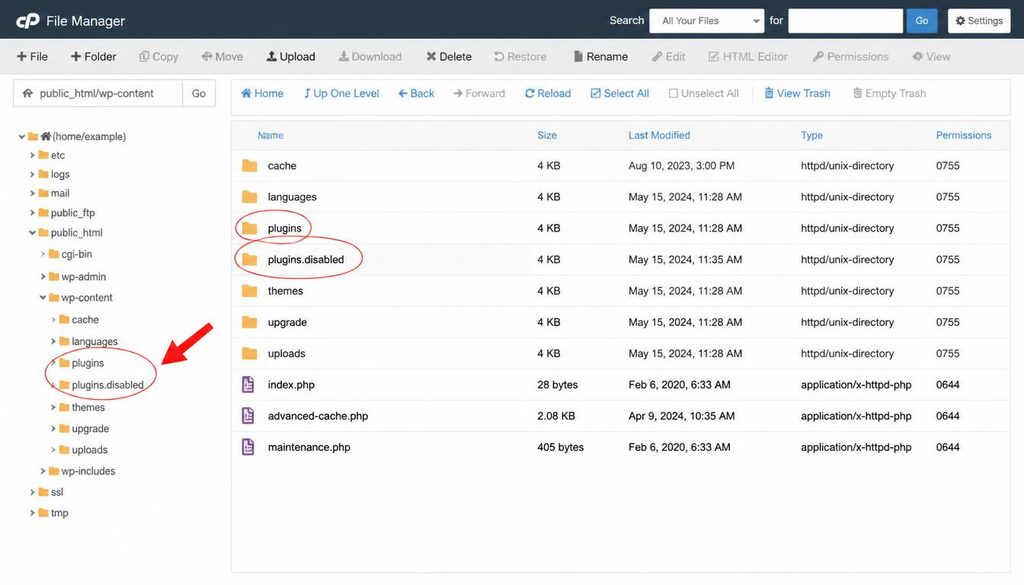1024x585 pixels.
Task: Click the upgrade folder icon in file list
Action: point(249,323)
